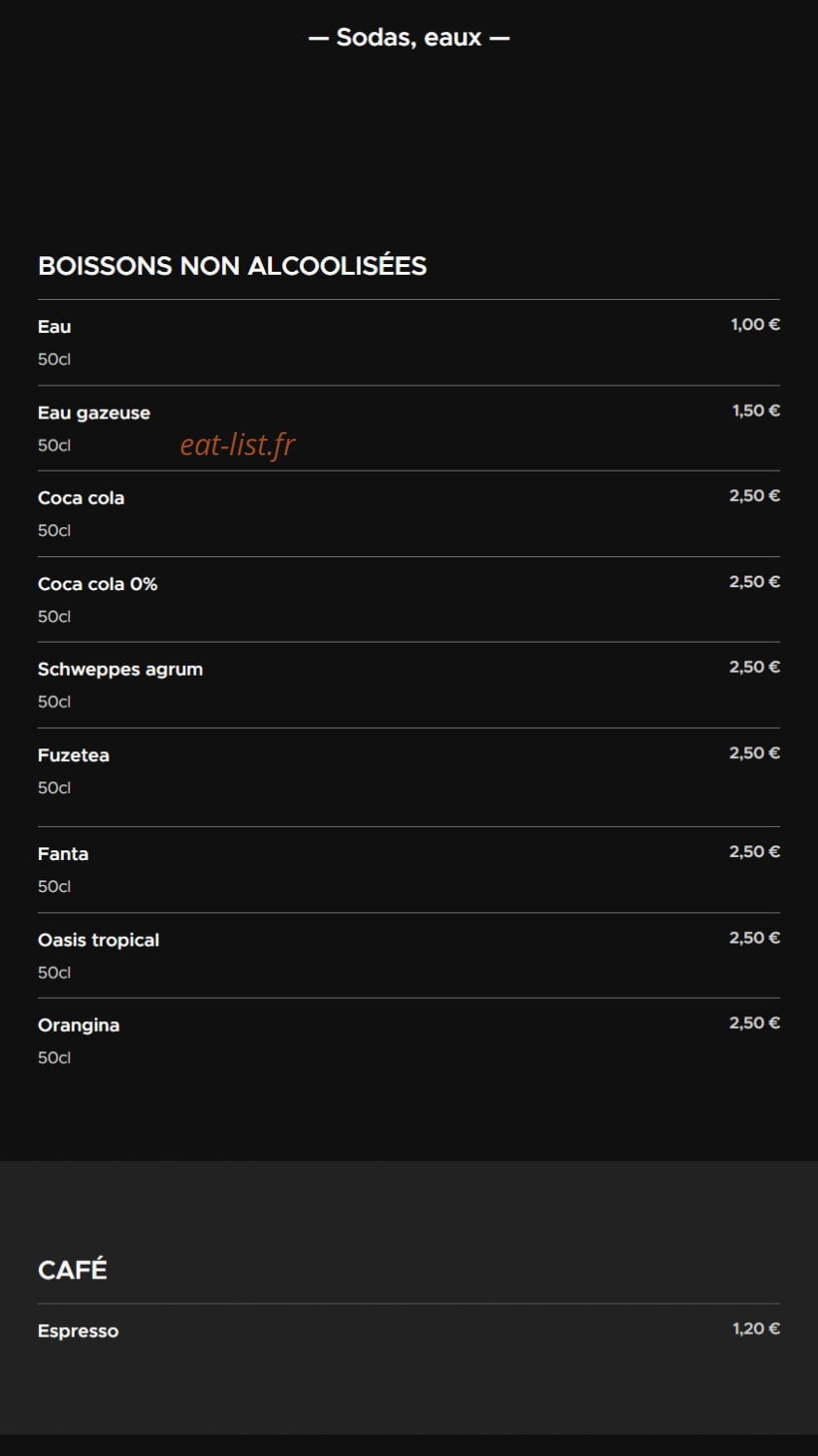This screenshot has height=1456, width=818.
Task: Choose the Orangina drink
Action: click(409, 1041)
